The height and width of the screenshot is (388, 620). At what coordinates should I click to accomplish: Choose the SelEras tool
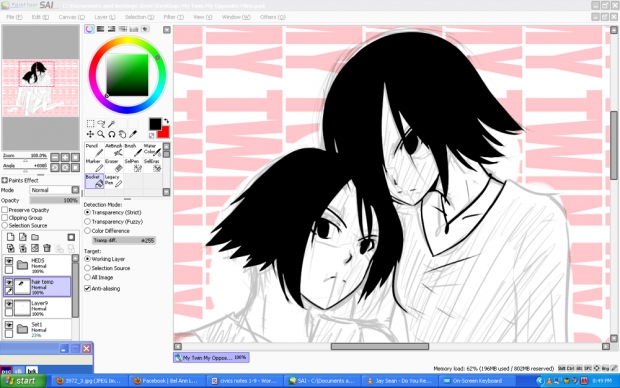pos(152,165)
